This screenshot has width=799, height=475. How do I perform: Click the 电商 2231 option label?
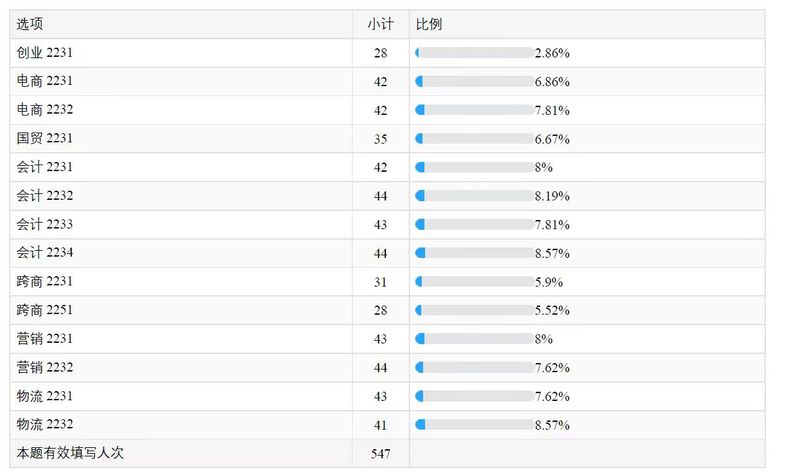pos(45,81)
